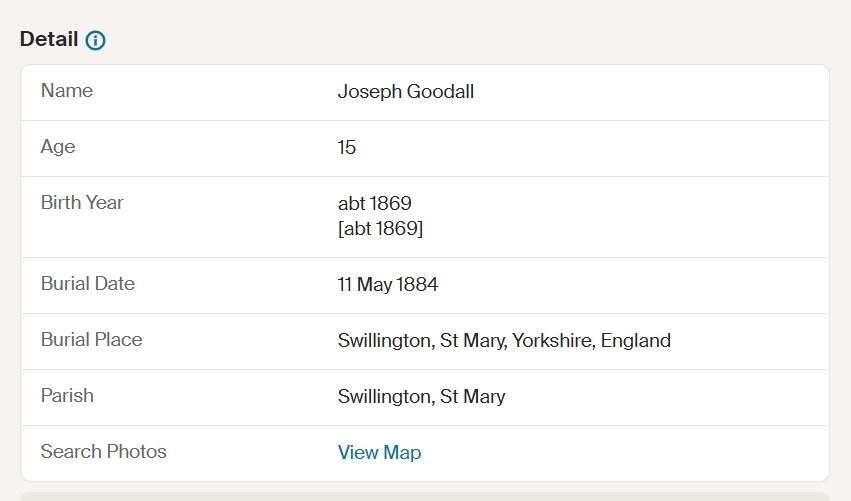The height and width of the screenshot is (501, 851).
Task: Click the burial date 11 May 1884
Action: (388, 284)
